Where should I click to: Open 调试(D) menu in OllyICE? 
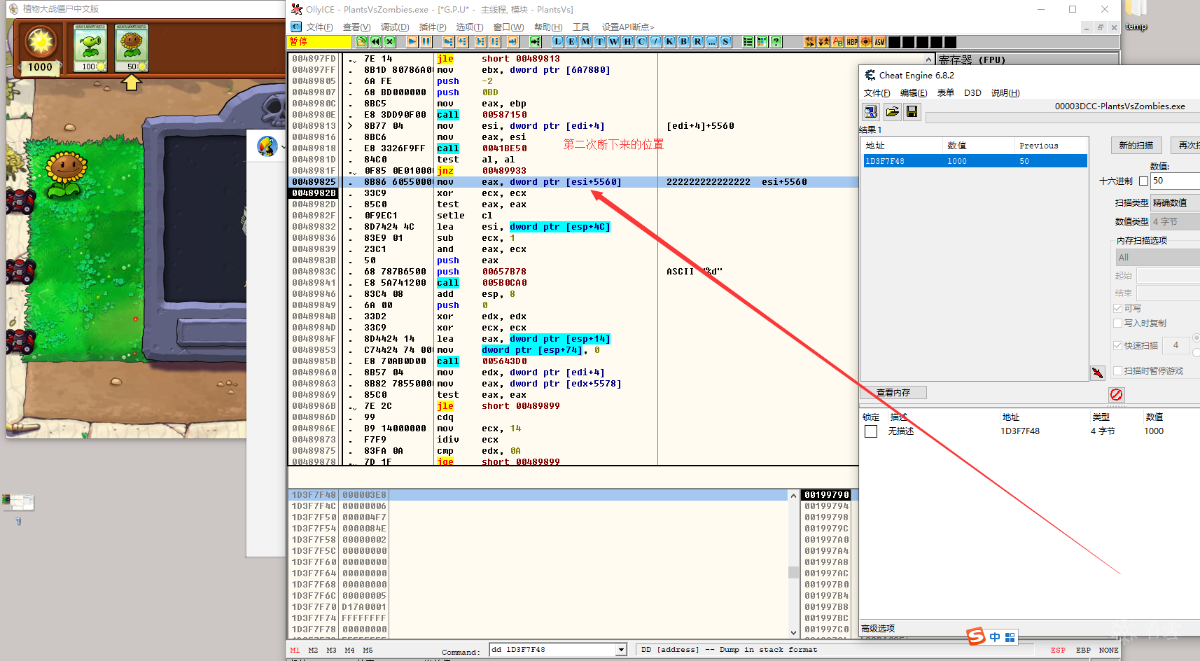395,27
